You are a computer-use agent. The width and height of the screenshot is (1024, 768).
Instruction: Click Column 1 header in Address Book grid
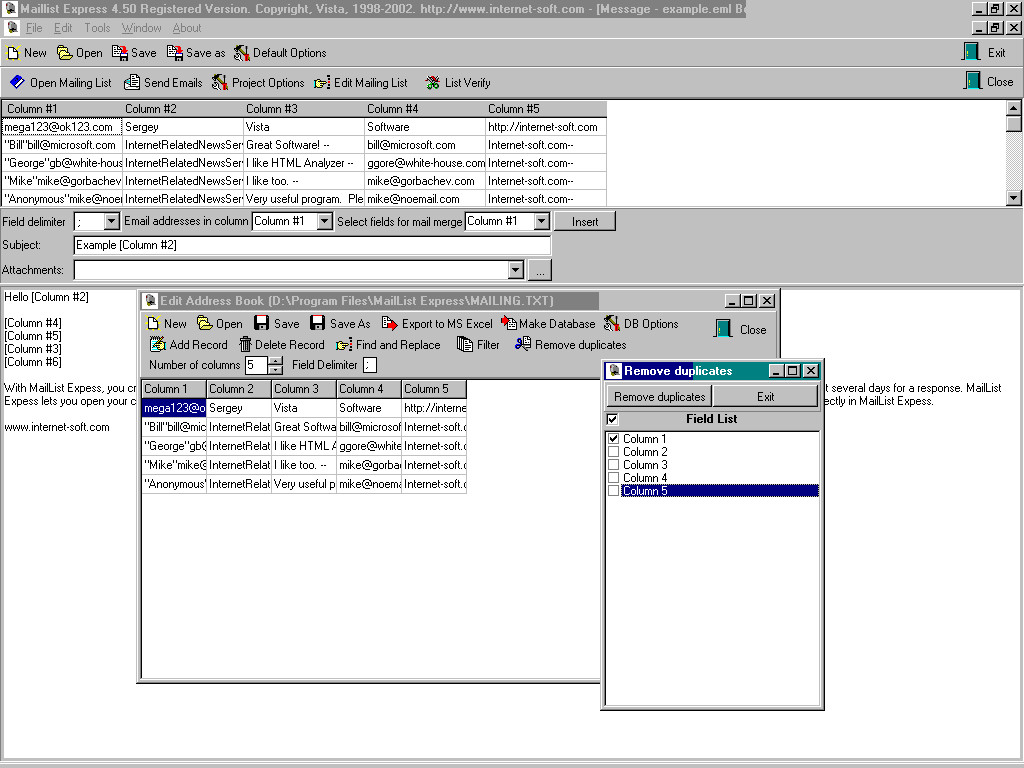[174, 389]
